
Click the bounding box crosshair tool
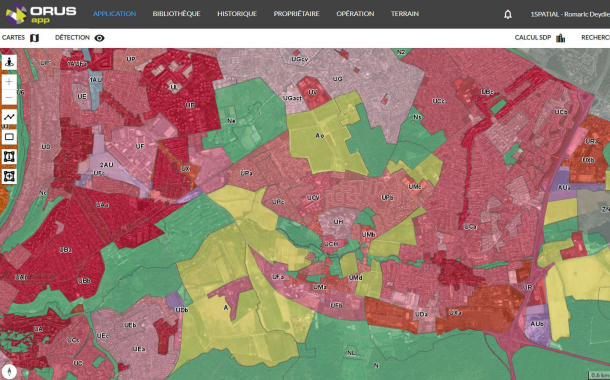(x=9, y=176)
